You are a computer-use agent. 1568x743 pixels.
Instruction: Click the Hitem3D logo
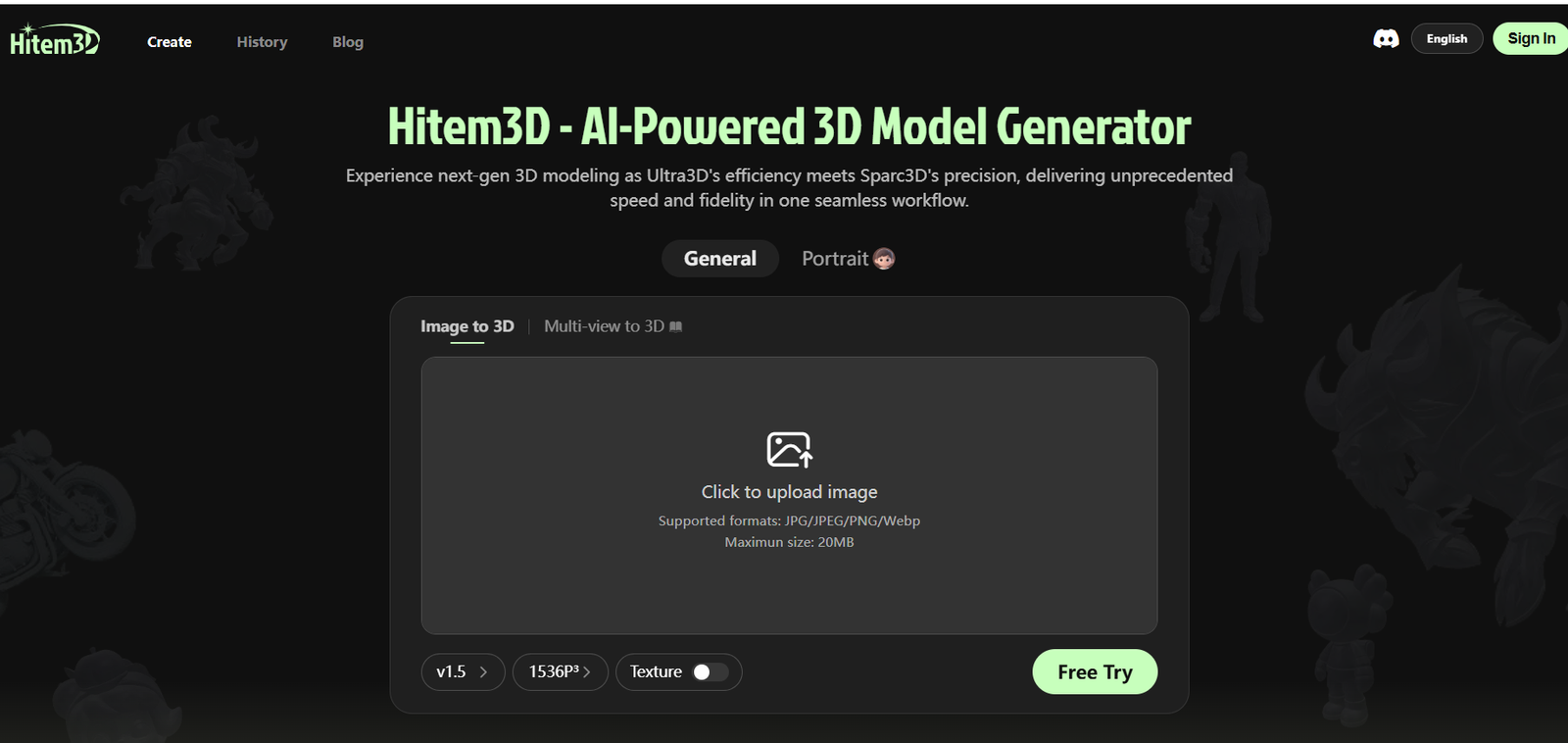[55, 40]
